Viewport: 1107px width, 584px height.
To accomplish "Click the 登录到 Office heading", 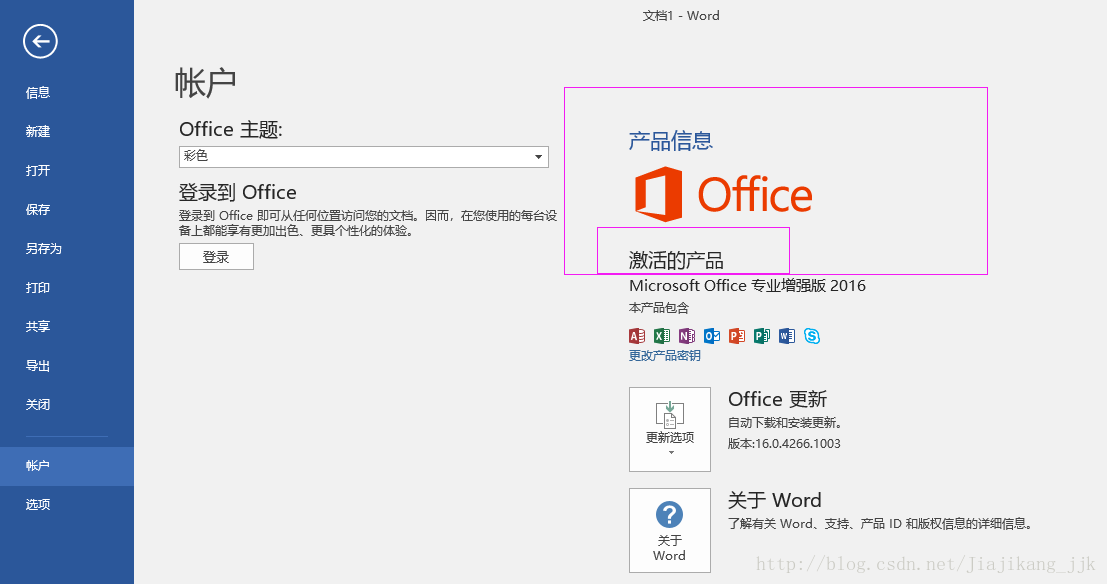I will click(237, 192).
